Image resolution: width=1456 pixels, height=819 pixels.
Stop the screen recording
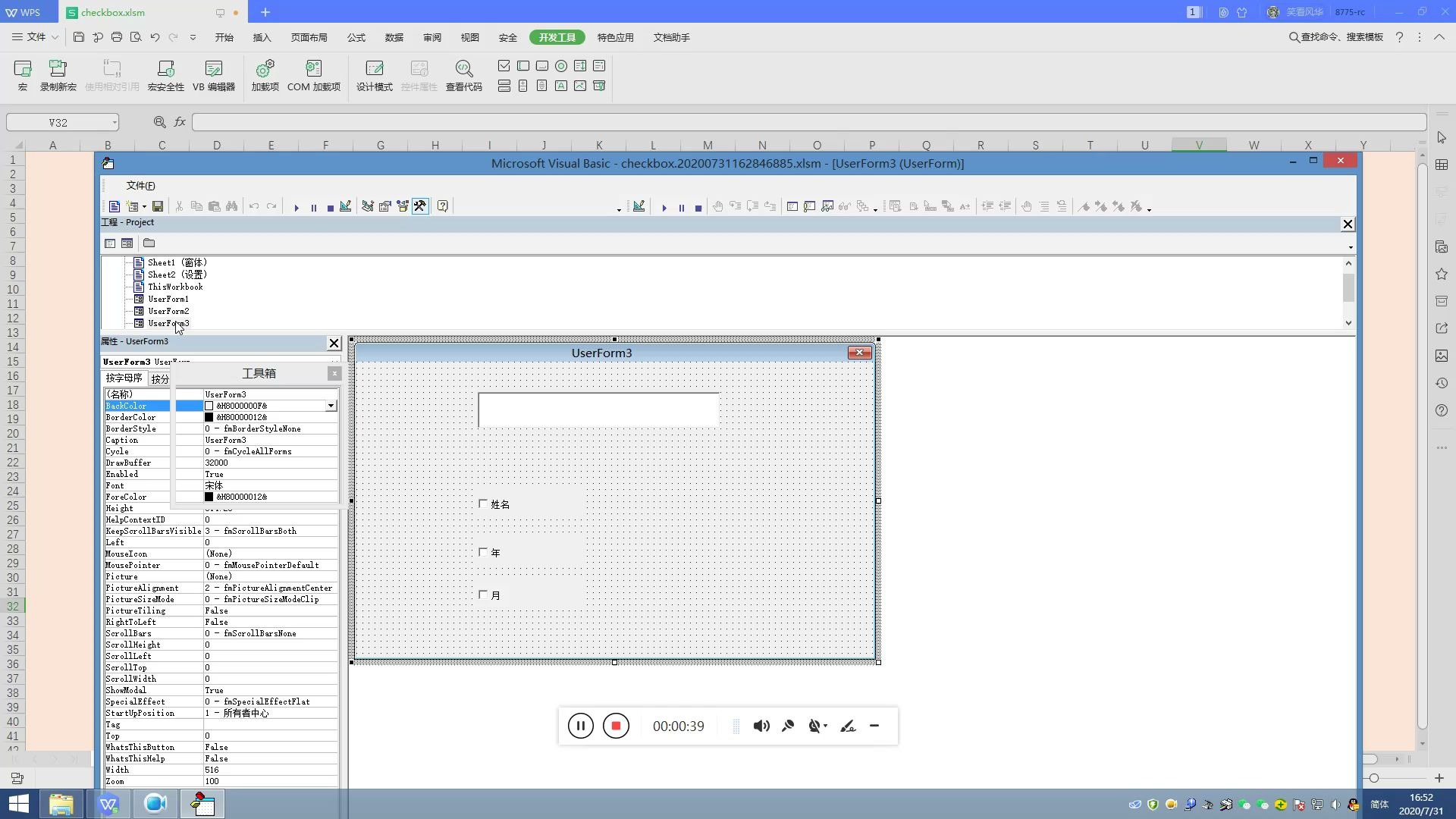(616, 726)
